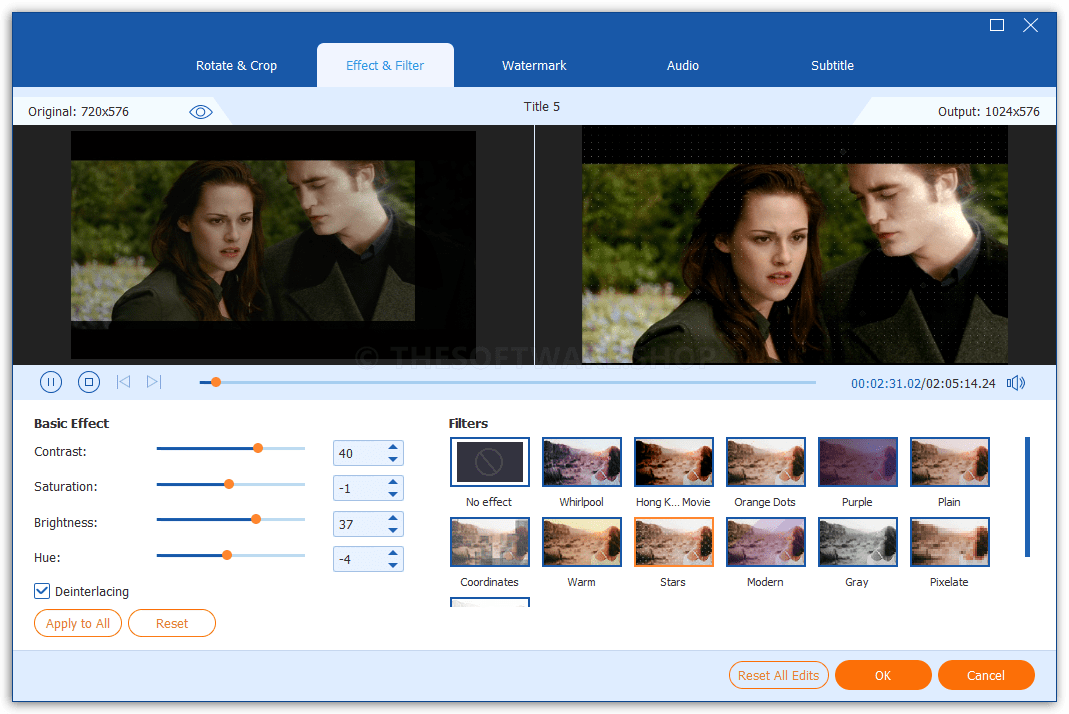Choose the Stars filter thumbnail

(674, 542)
